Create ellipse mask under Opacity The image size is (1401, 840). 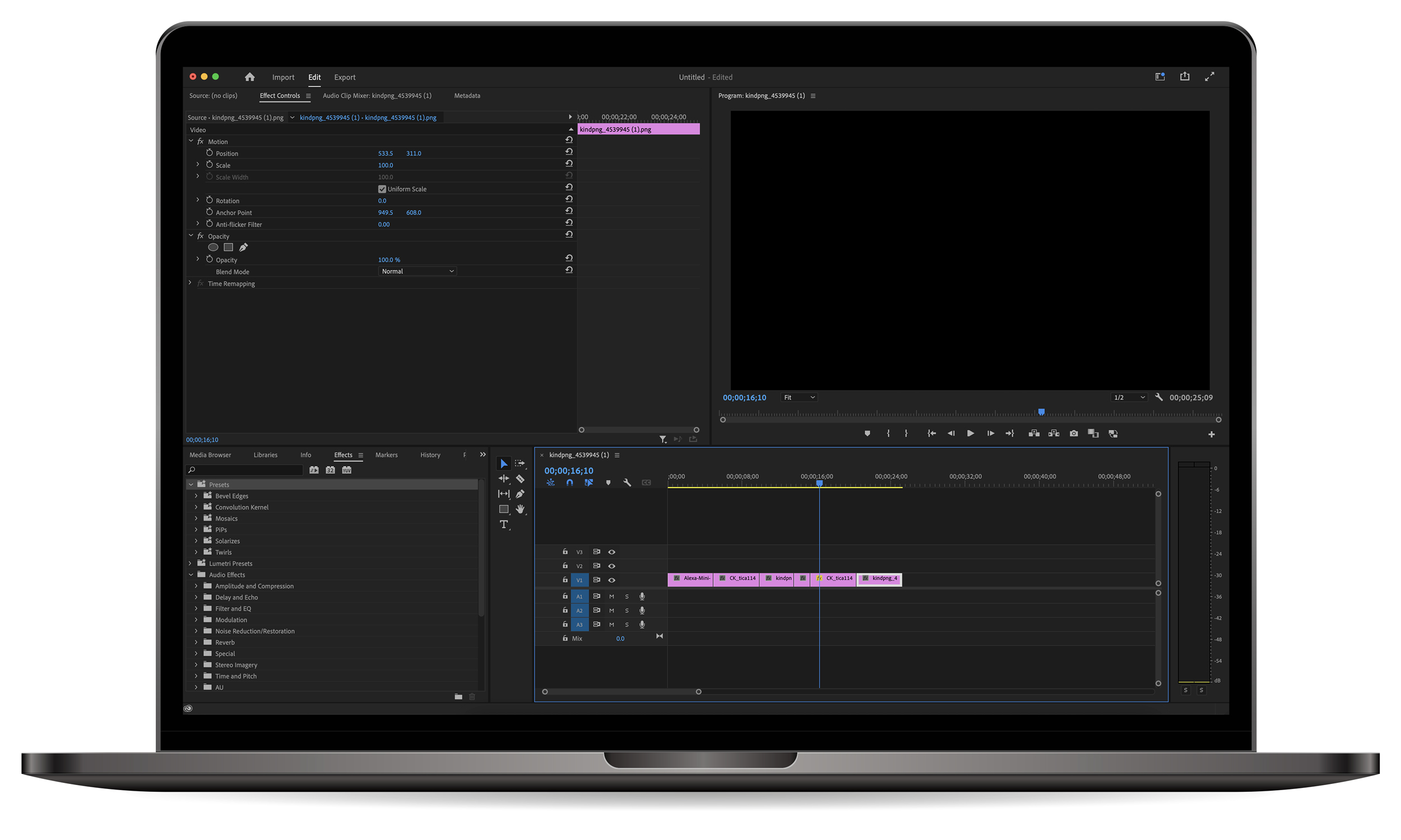pos(213,247)
